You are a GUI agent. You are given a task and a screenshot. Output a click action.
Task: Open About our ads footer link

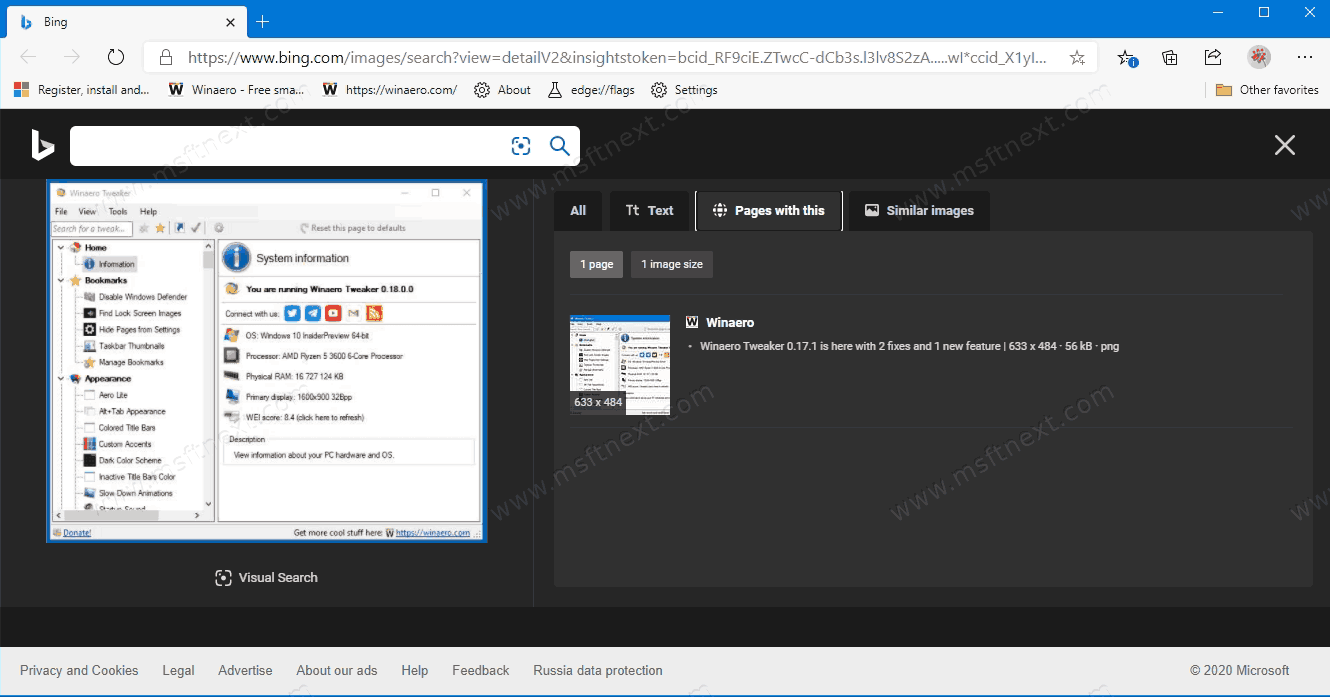coord(337,671)
